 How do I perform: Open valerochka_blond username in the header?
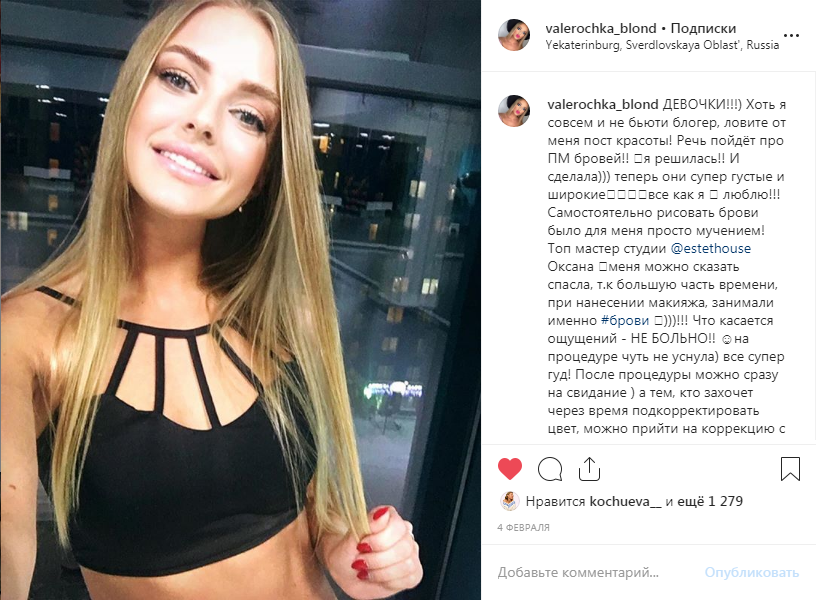point(601,28)
